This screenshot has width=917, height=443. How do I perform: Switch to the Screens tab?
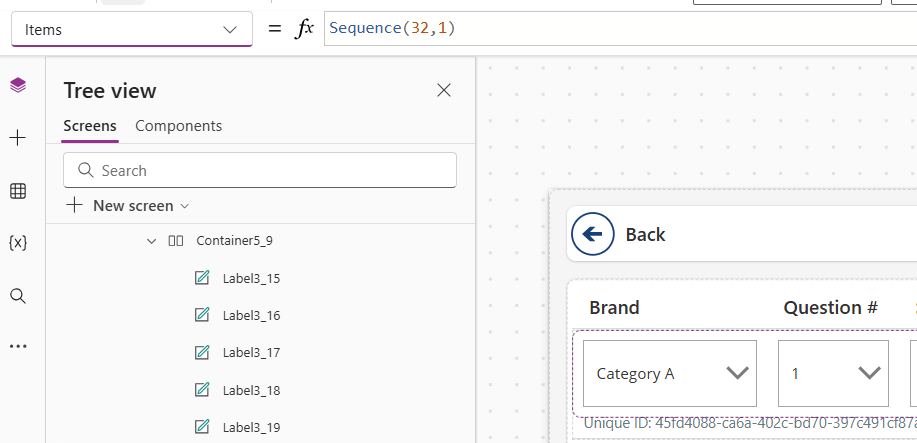[90, 126]
